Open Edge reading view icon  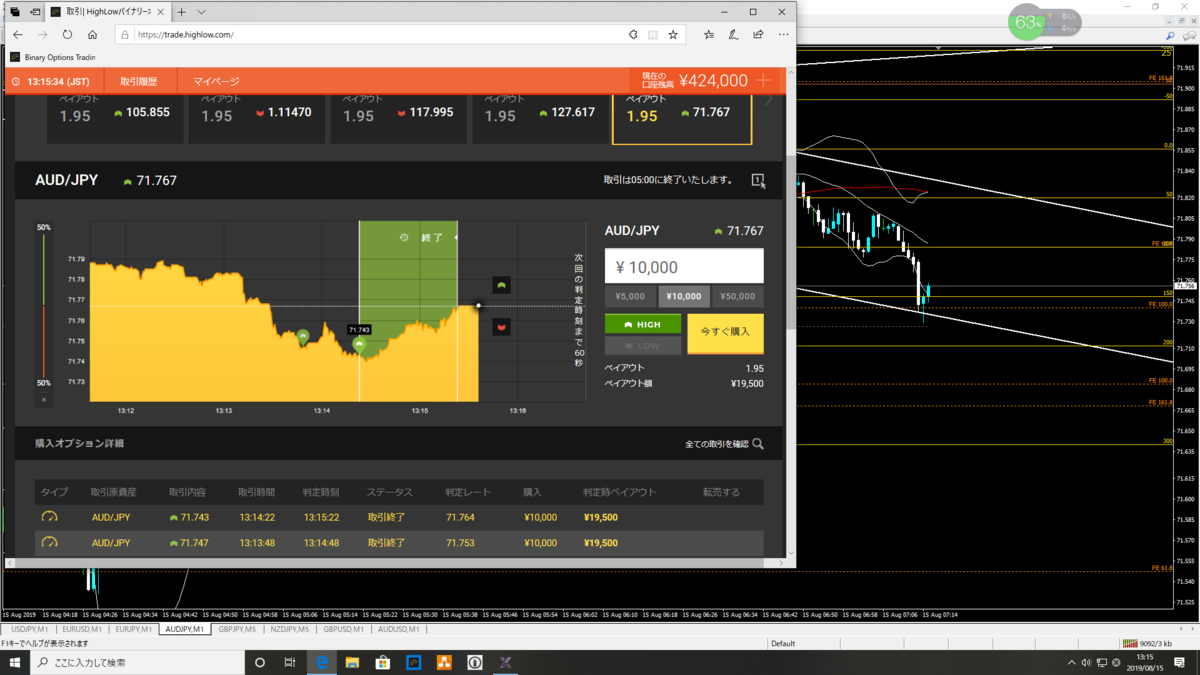pos(653,34)
